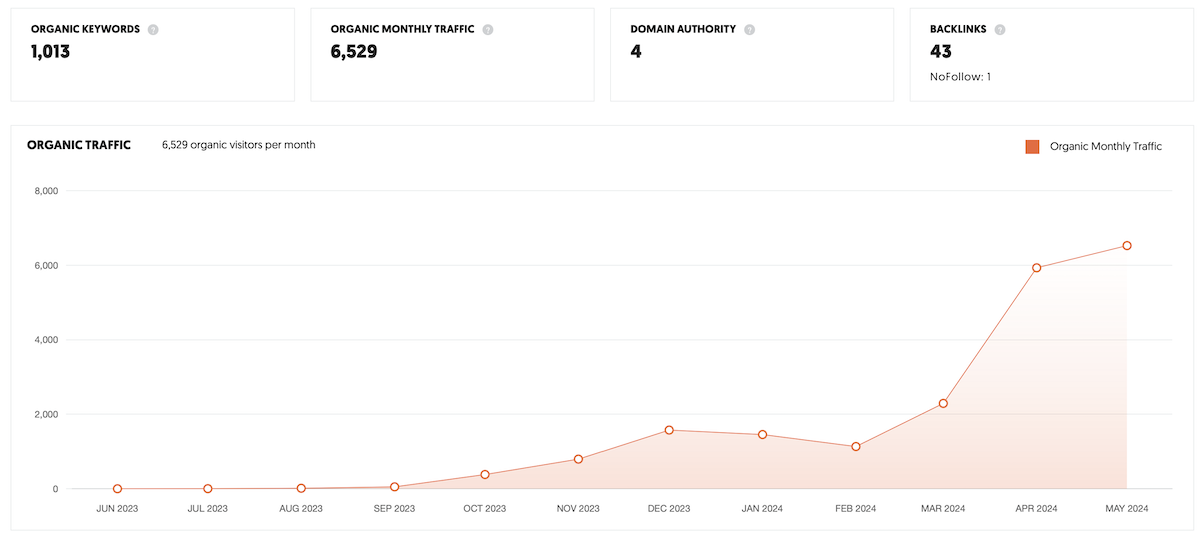Select the AUG 2023 data point
This screenshot has height=536, width=1200.
coord(301,488)
